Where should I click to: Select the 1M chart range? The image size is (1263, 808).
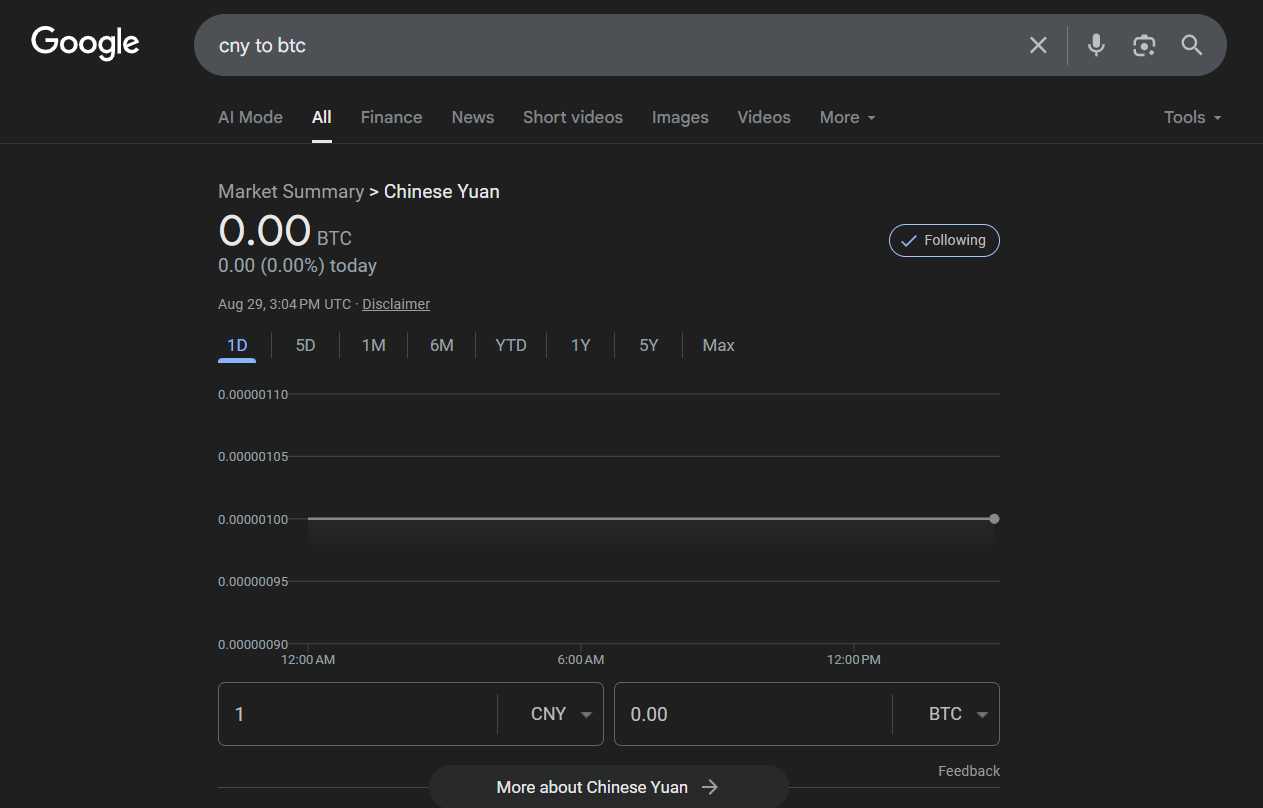(x=373, y=345)
